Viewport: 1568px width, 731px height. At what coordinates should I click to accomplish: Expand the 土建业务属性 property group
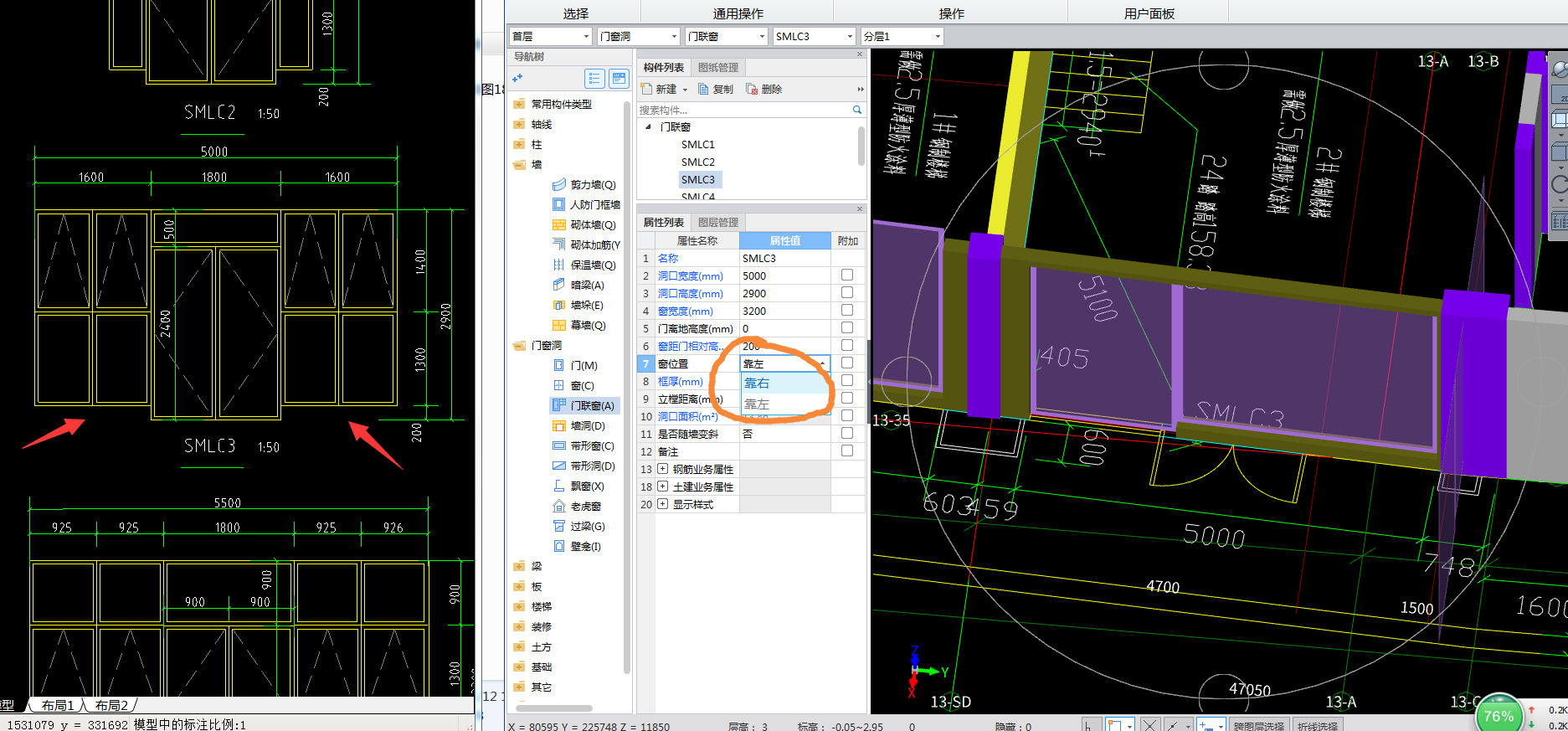(x=663, y=486)
